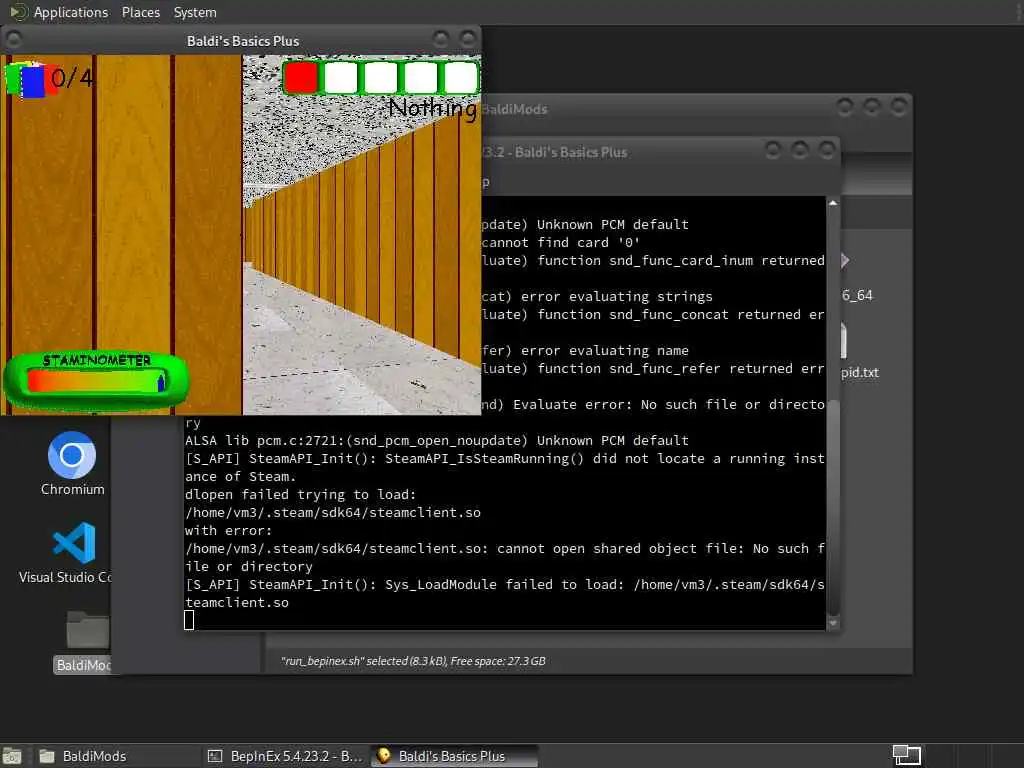Click the show desktop icon in taskbar
The width and height of the screenshot is (1024, 768).
click(12, 757)
